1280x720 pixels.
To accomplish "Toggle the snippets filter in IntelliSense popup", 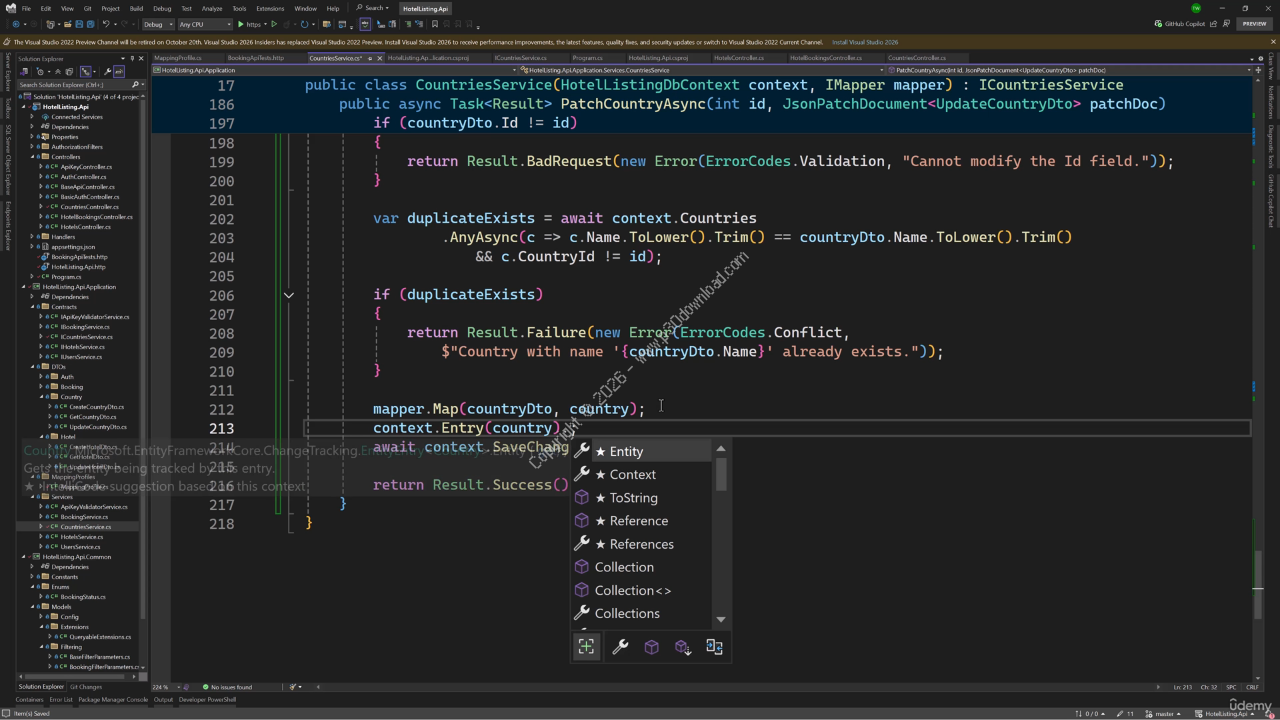I will pos(714,647).
